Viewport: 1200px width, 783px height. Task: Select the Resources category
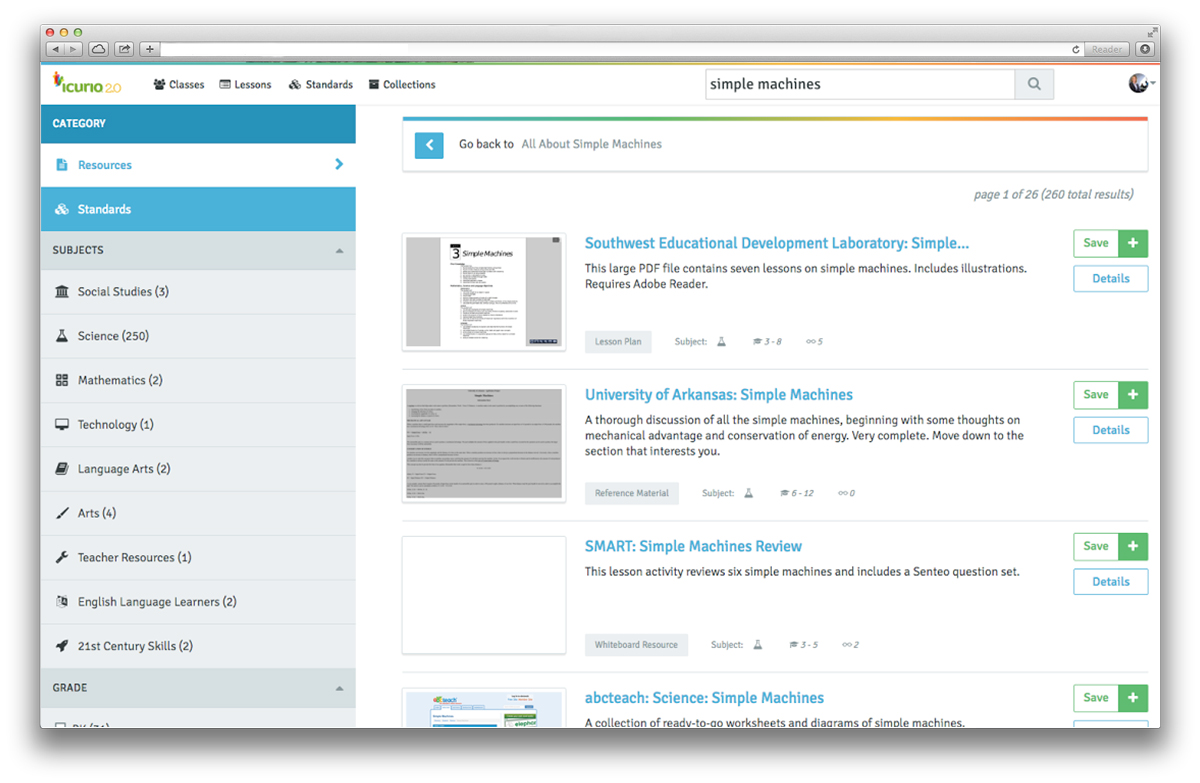pyautogui.click(x=198, y=165)
